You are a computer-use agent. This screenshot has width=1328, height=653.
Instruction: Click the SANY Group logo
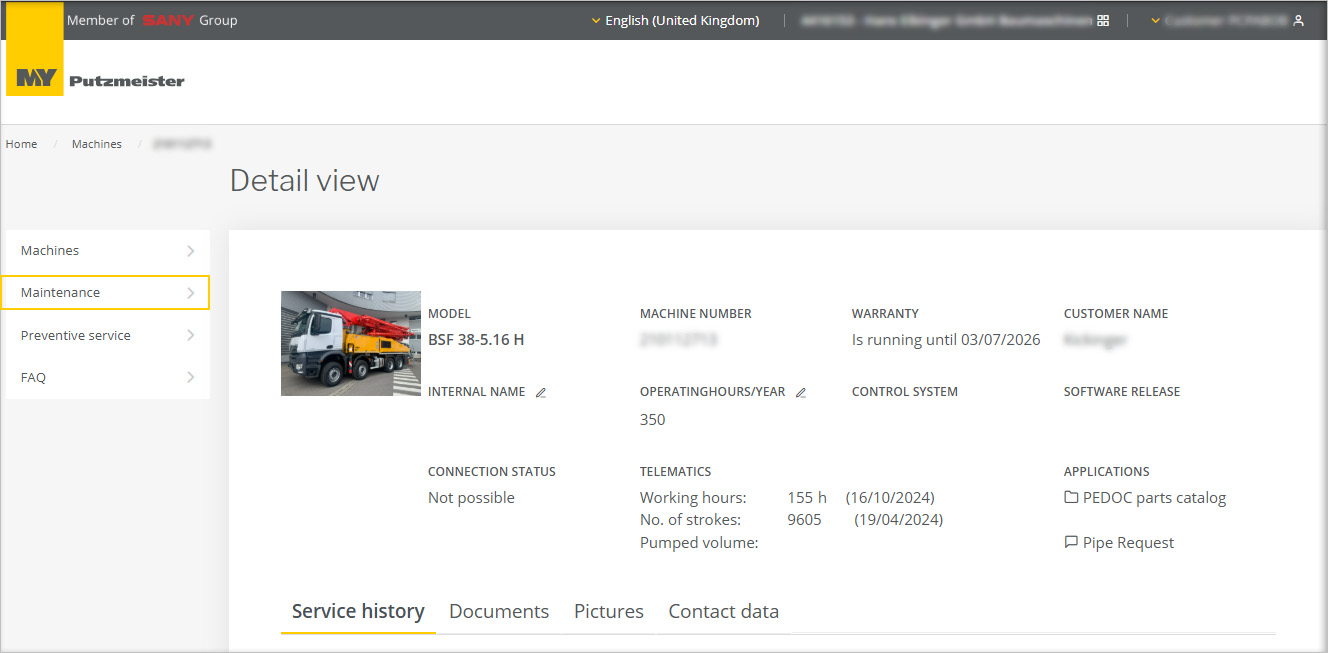[x=168, y=21]
